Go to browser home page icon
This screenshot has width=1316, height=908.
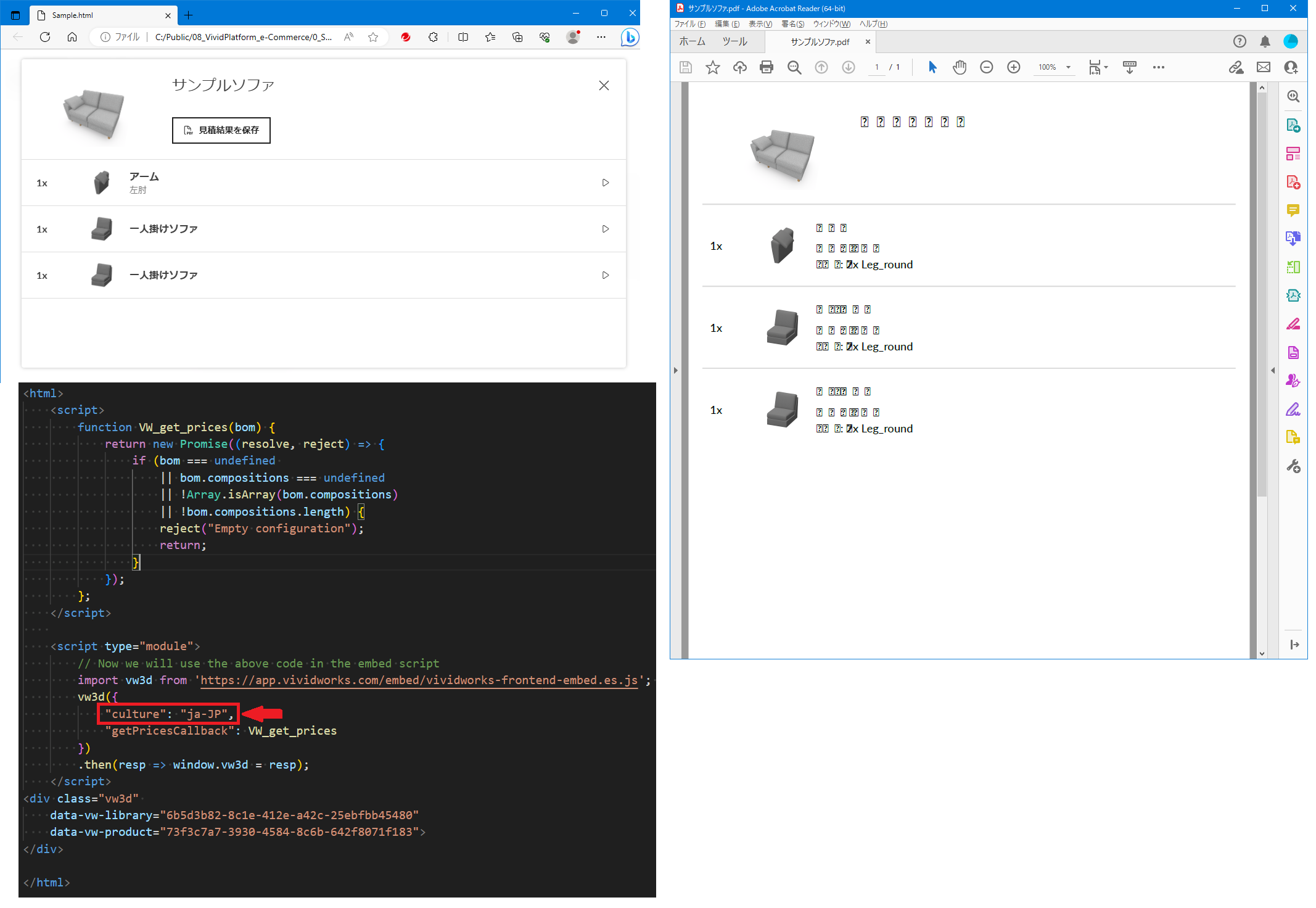point(72,37)
